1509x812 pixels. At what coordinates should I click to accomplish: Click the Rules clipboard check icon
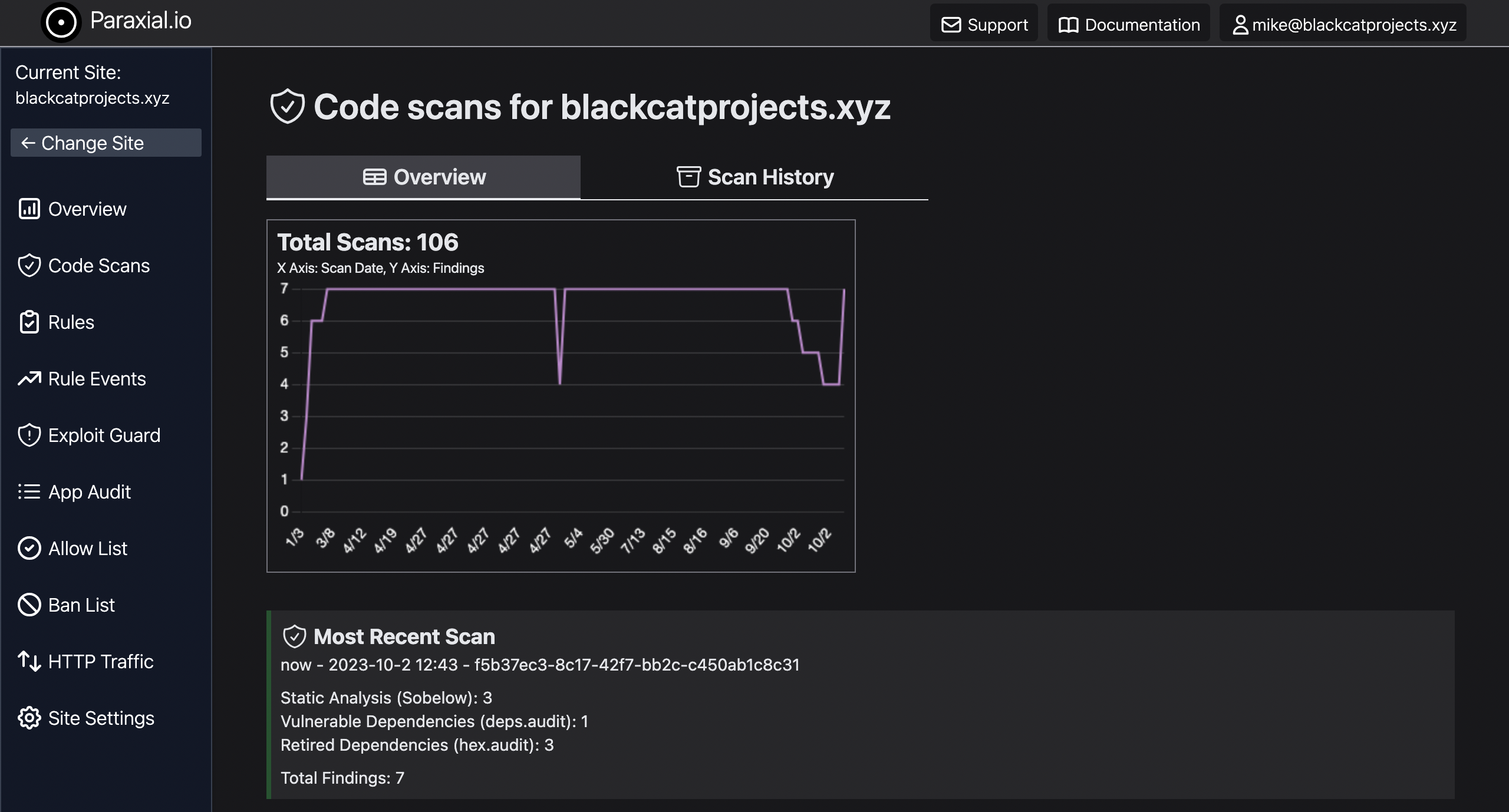click(29, 322)
